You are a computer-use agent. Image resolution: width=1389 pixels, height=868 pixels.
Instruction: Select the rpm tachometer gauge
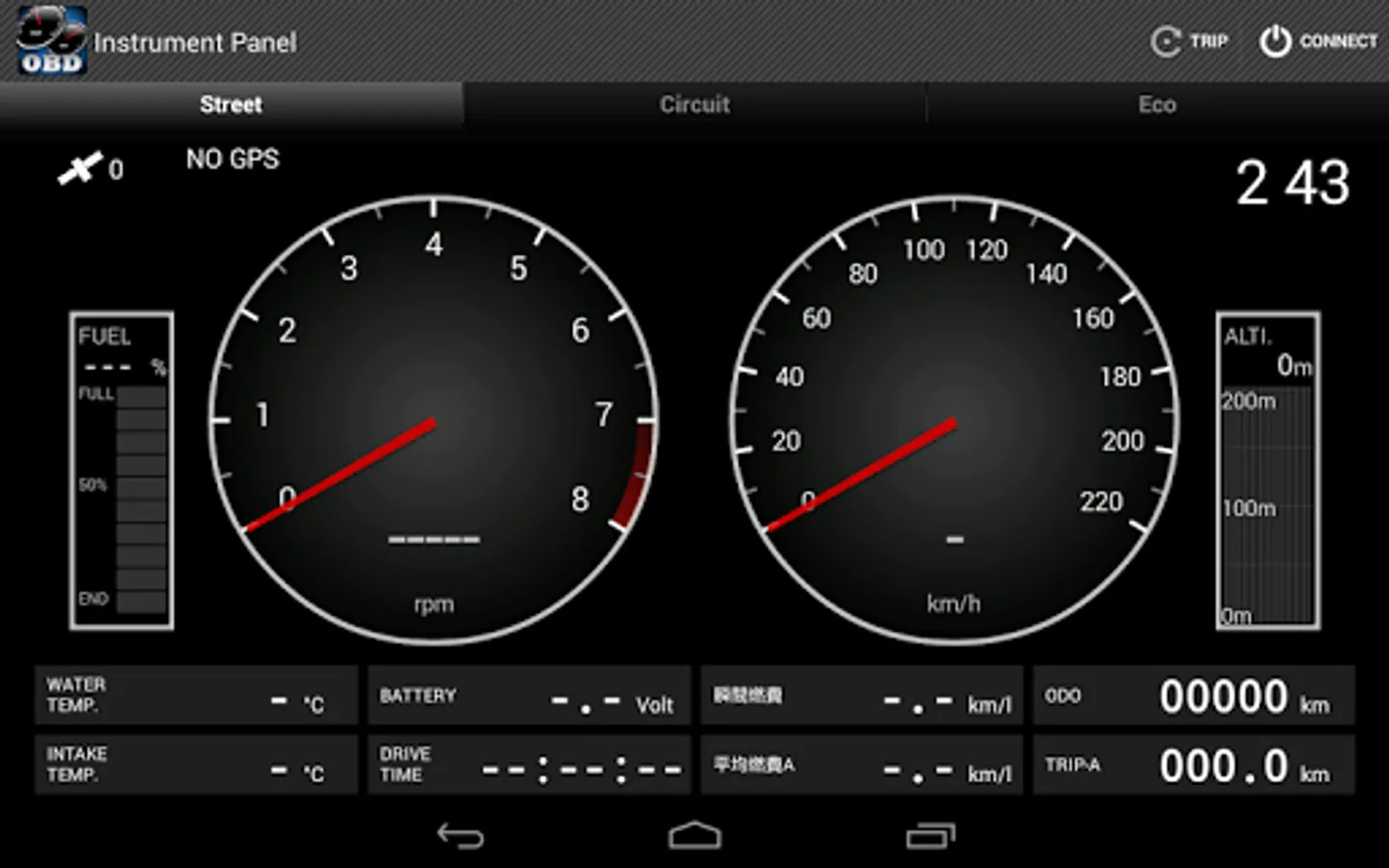click(434, 420)
